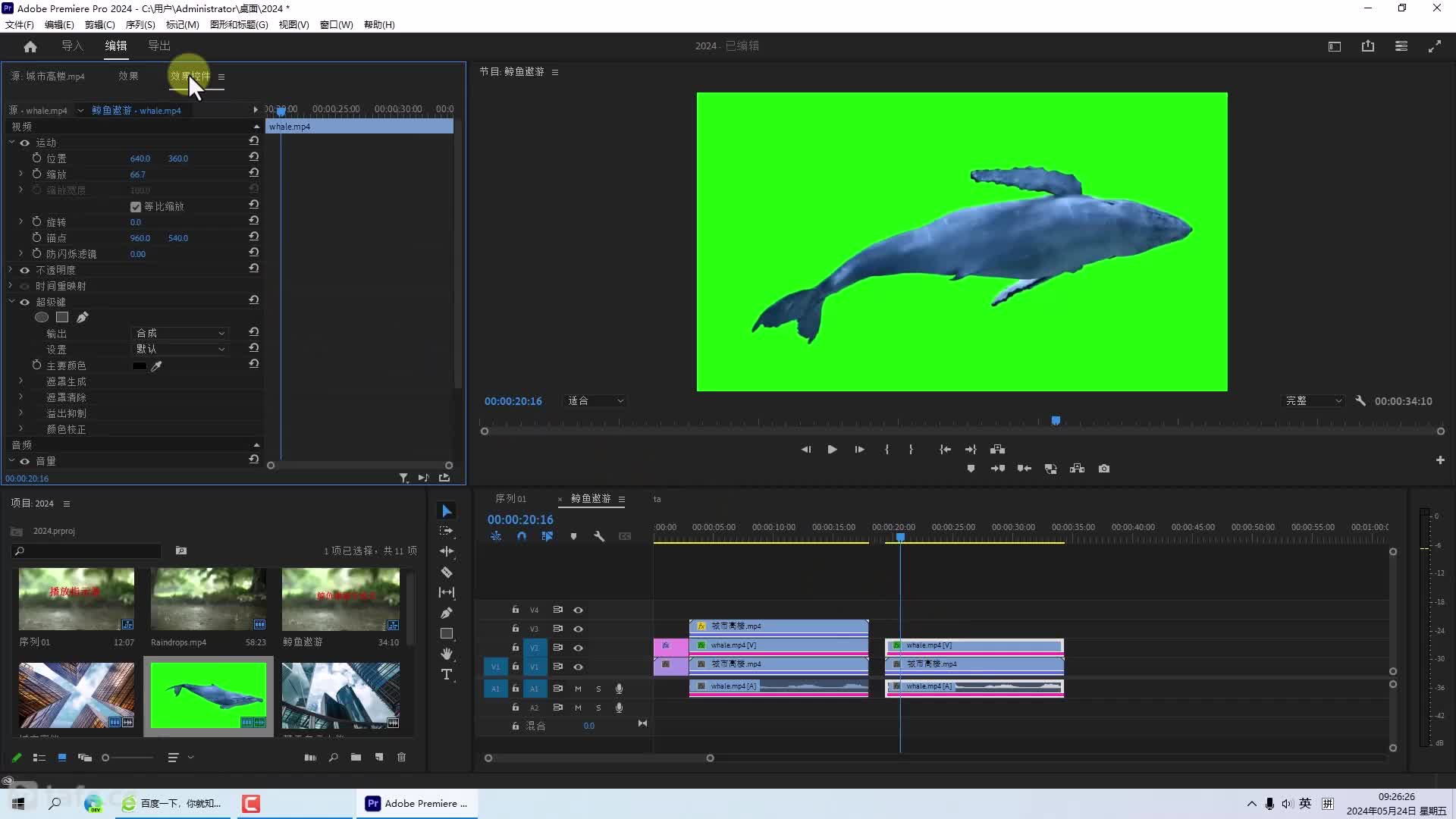Click the rectangle mask tool under Ultra Key
Screen dimensions: 1456x819
click(62, 318)
